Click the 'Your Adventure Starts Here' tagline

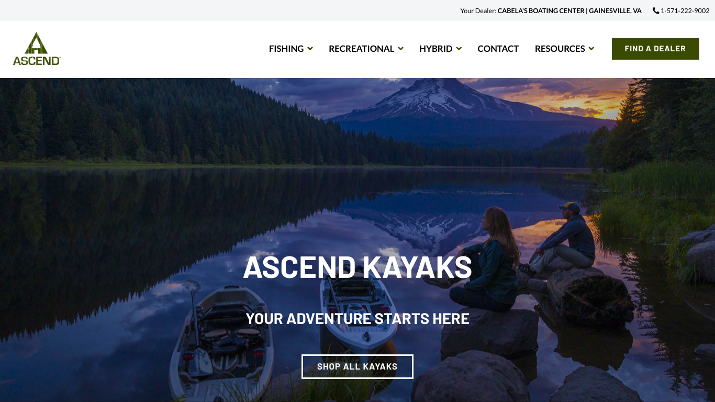tap(358, 319)
